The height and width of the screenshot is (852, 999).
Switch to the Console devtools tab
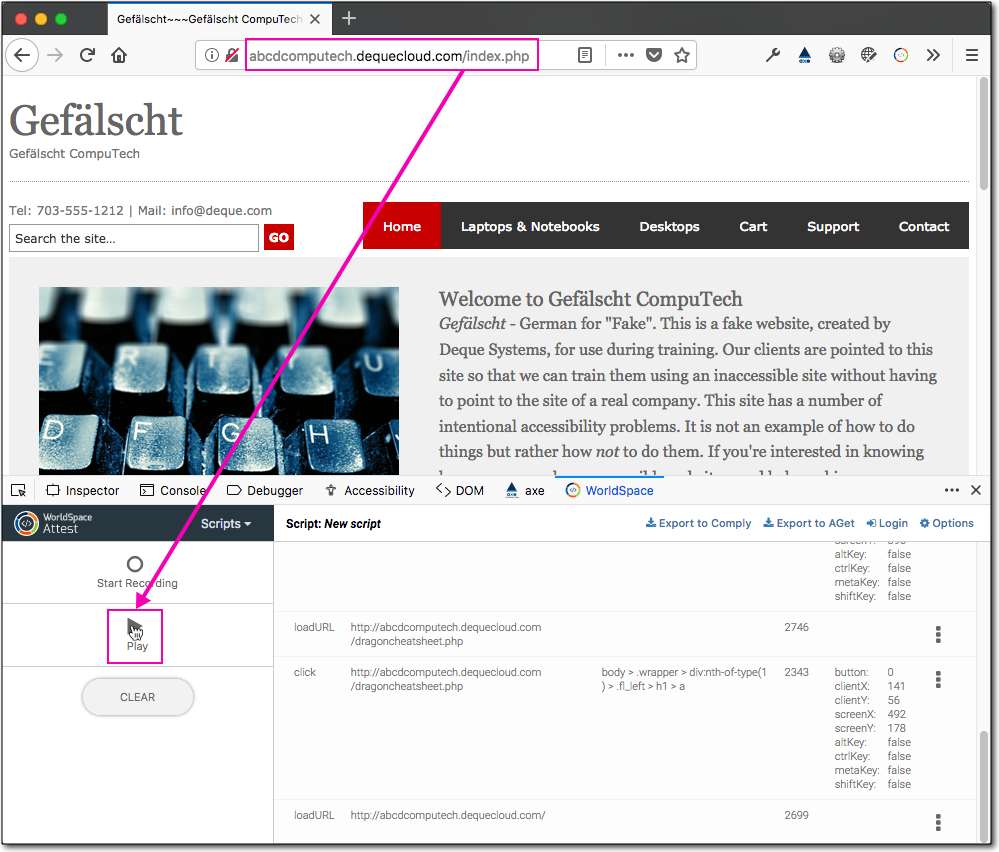(x=174, y=490)
